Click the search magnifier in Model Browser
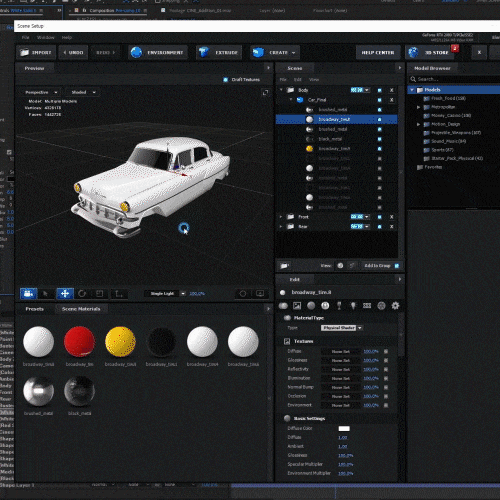The width and height of the screenshot is (500, 500). (x=413, y=79)
